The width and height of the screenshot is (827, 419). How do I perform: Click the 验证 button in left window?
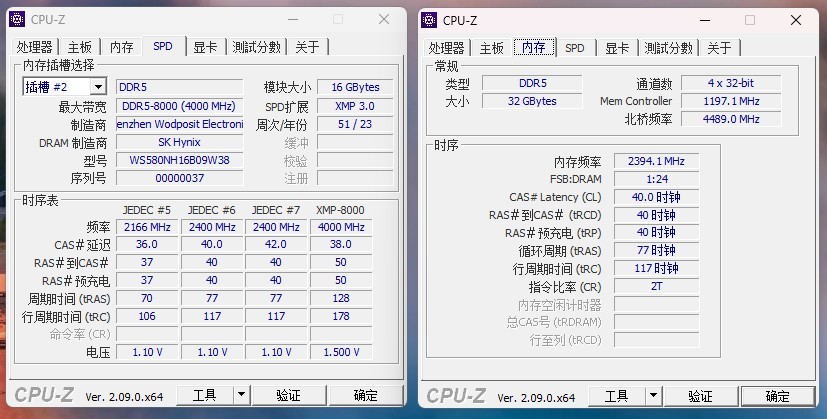pyautogui.click(x=289, y=395)
